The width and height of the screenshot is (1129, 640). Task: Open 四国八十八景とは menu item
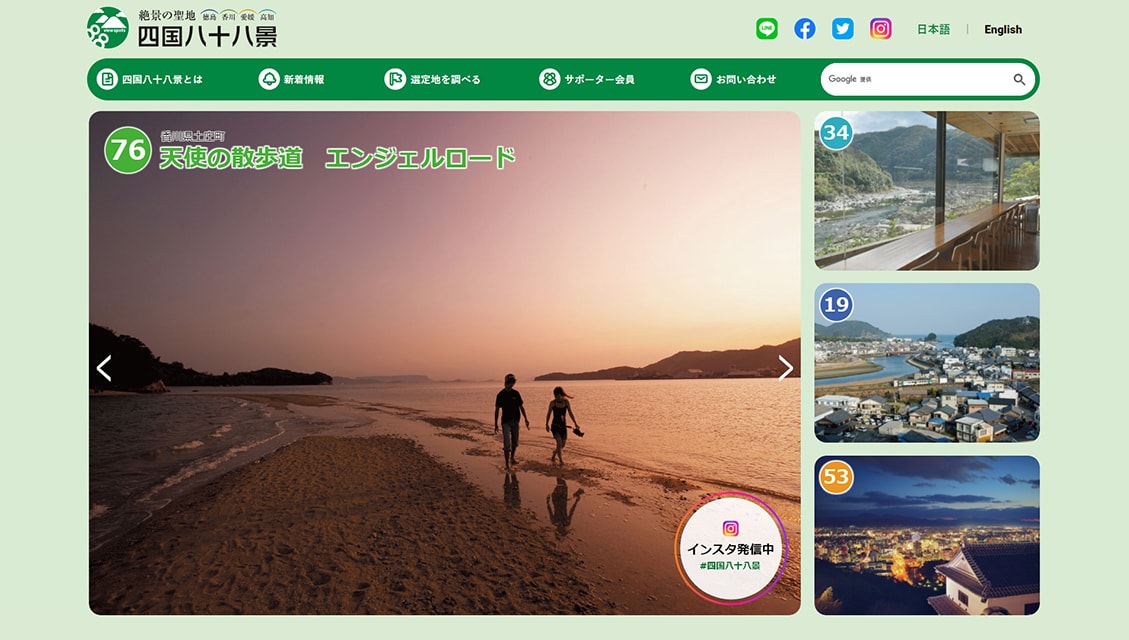[150, 80]
